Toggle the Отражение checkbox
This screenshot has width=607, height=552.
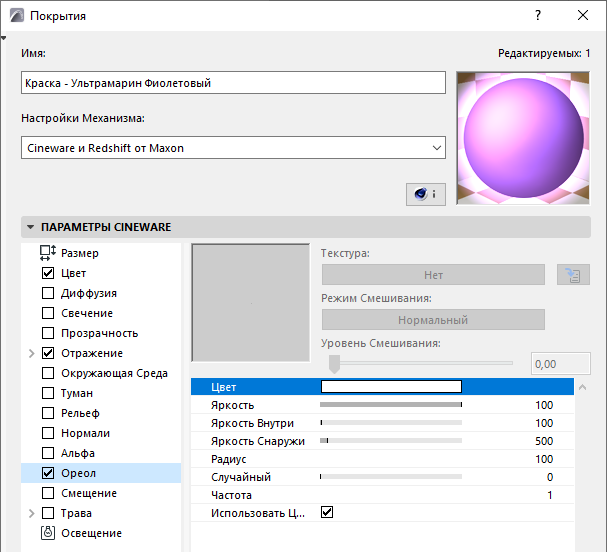[x=48, y=353]
